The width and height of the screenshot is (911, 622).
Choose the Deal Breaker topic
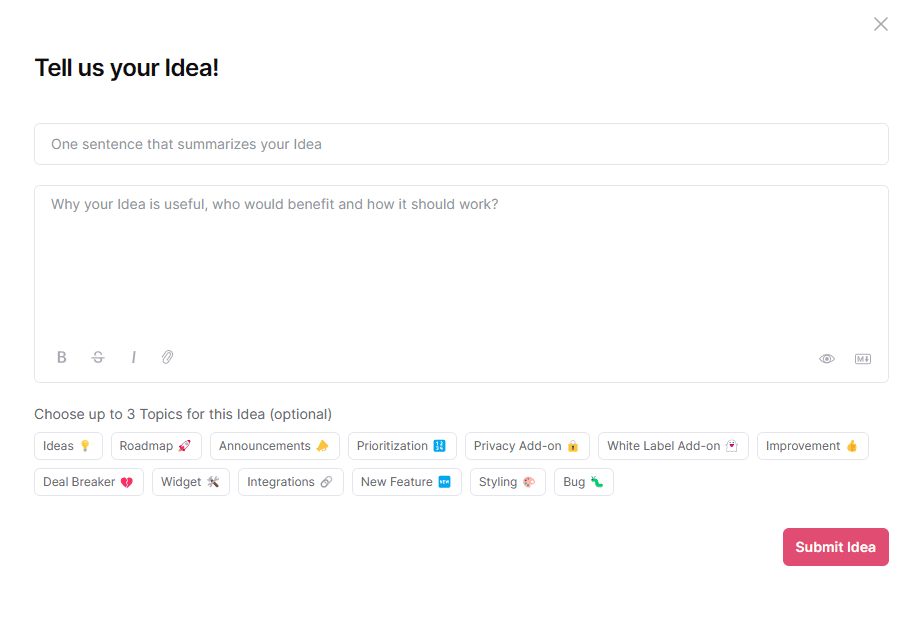(88, 481)
